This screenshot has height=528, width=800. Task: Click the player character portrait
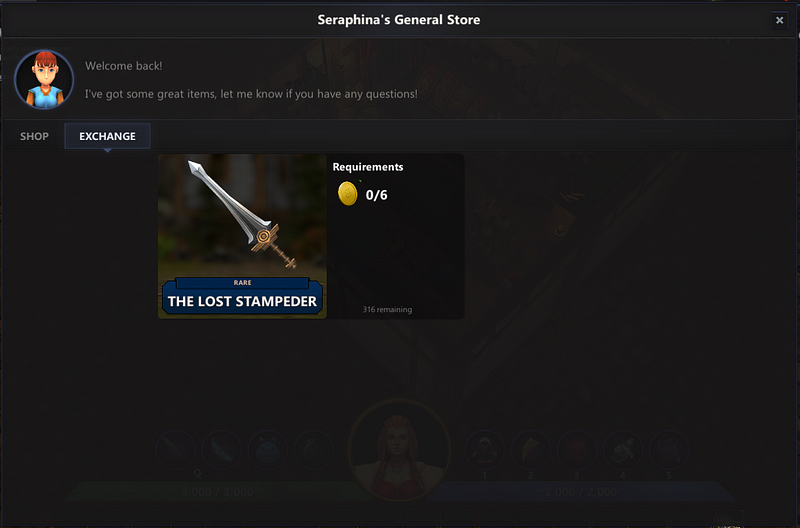click(x=399, y=450)
